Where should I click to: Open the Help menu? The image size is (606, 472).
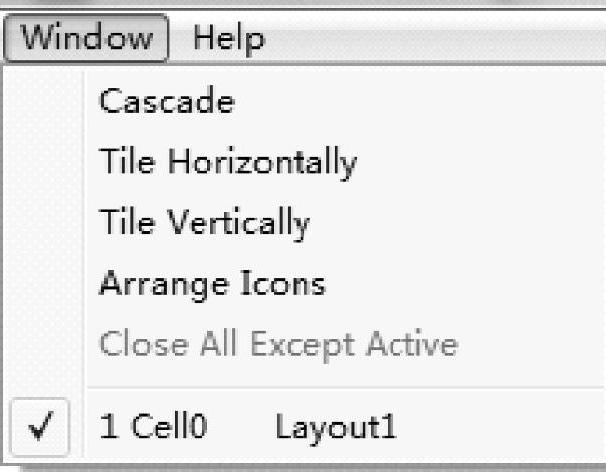(229, 39)
